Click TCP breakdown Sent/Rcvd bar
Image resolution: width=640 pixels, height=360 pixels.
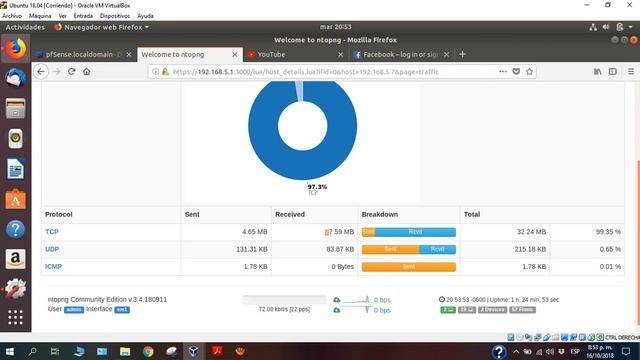[409, 232]
